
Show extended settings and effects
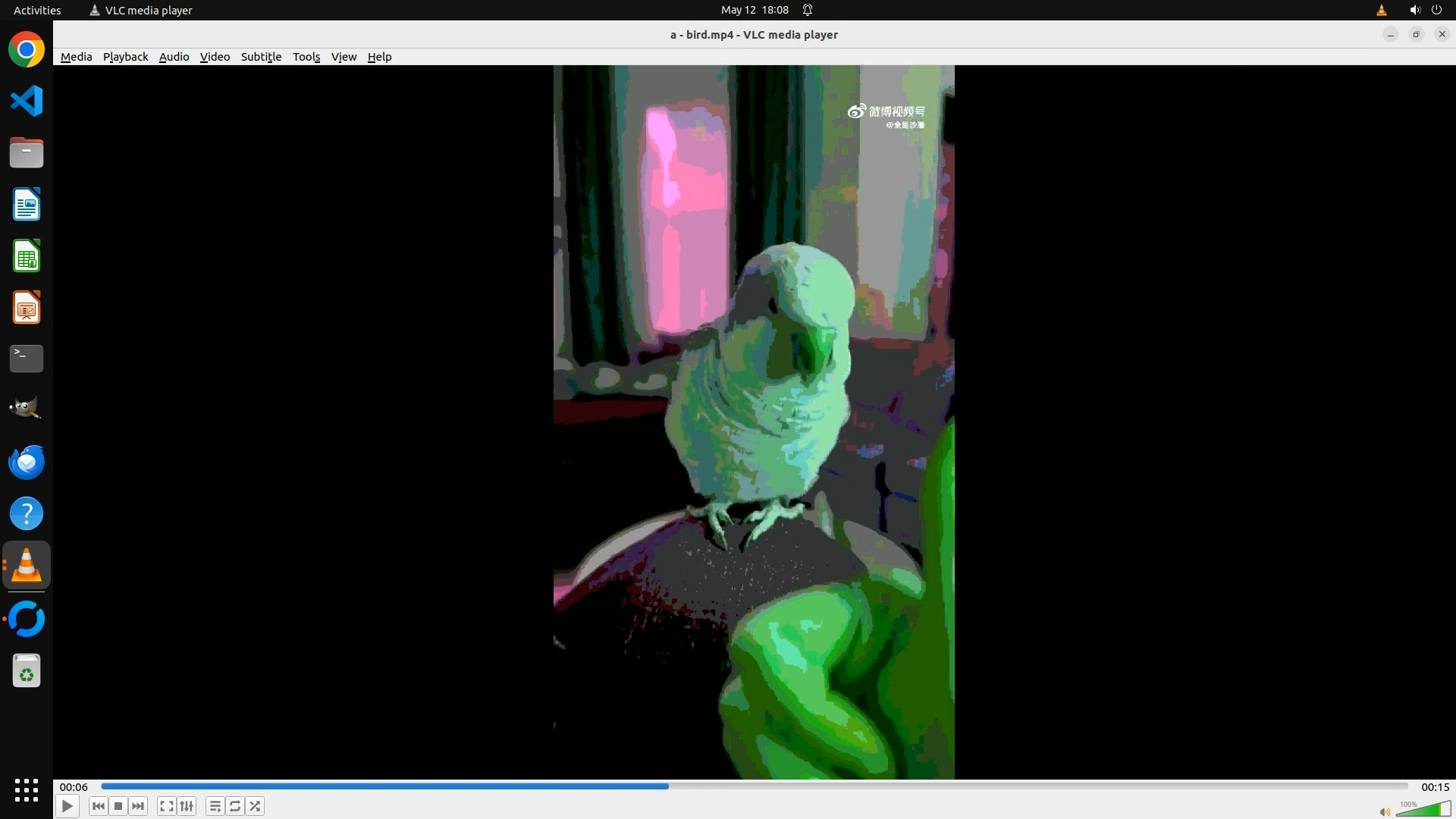click(187, 806)
